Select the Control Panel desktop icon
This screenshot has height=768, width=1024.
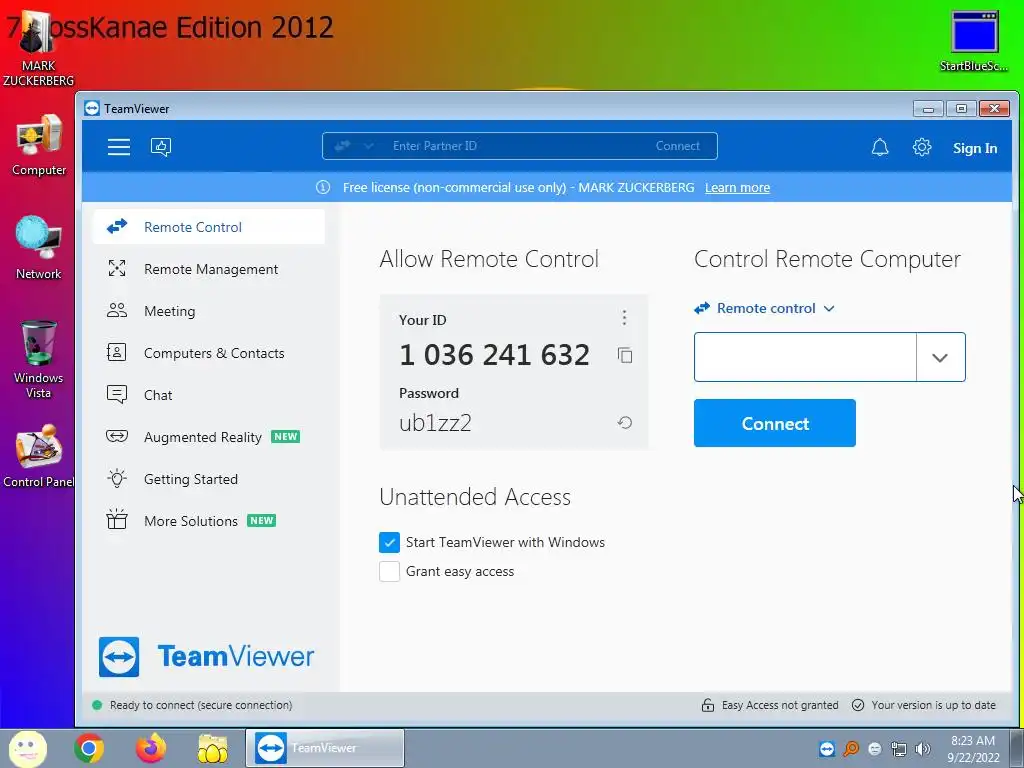pos(39,456)
